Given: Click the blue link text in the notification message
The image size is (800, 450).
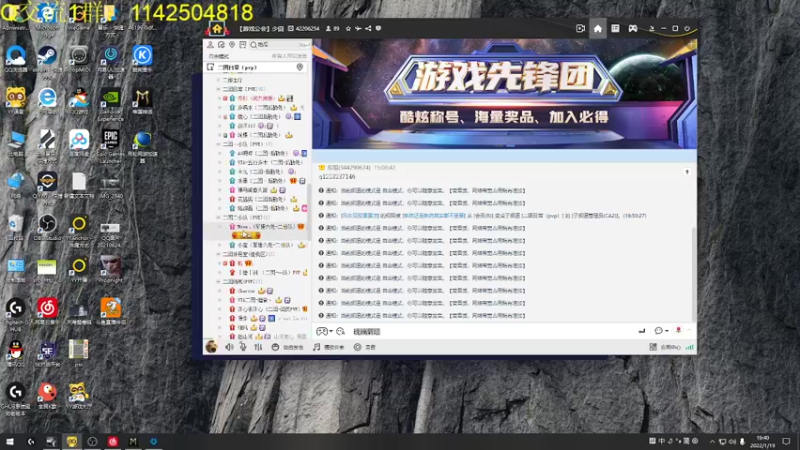Looking at the screenshot, I should (360, 216).
